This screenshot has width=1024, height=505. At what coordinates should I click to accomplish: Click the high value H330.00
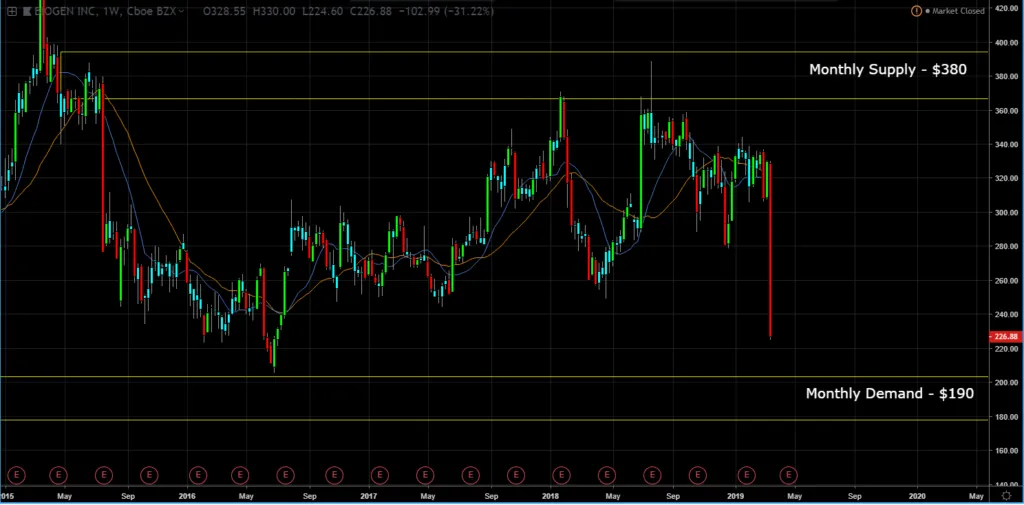272,11
